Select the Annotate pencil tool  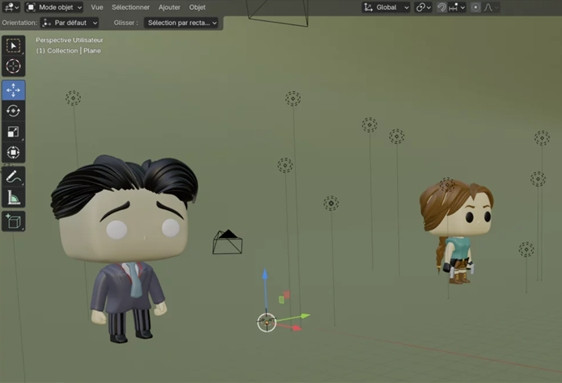point(13,177)
